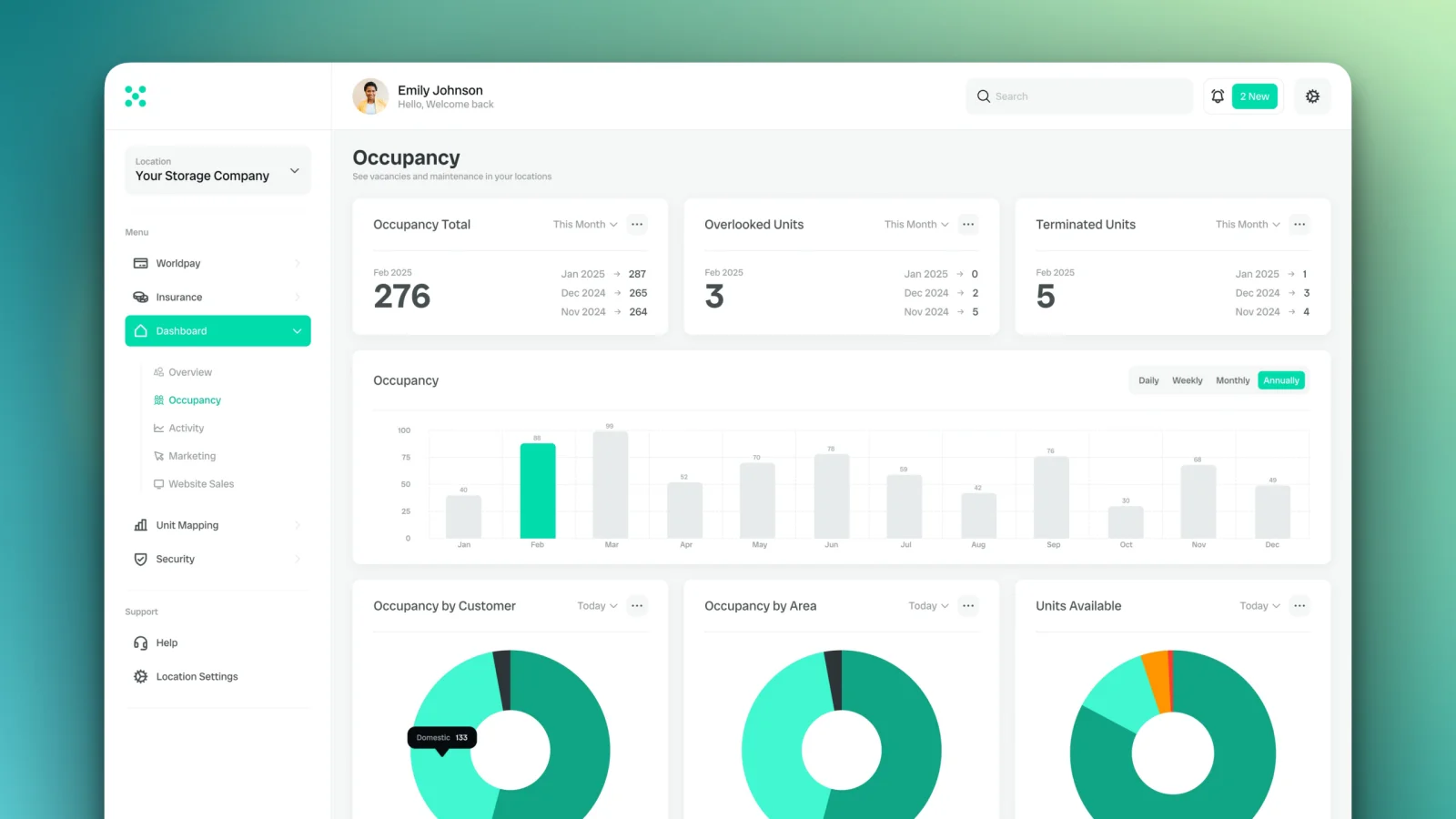Click the Insurance icon in sidebar

pyautogui.click(x=141, y=297)
